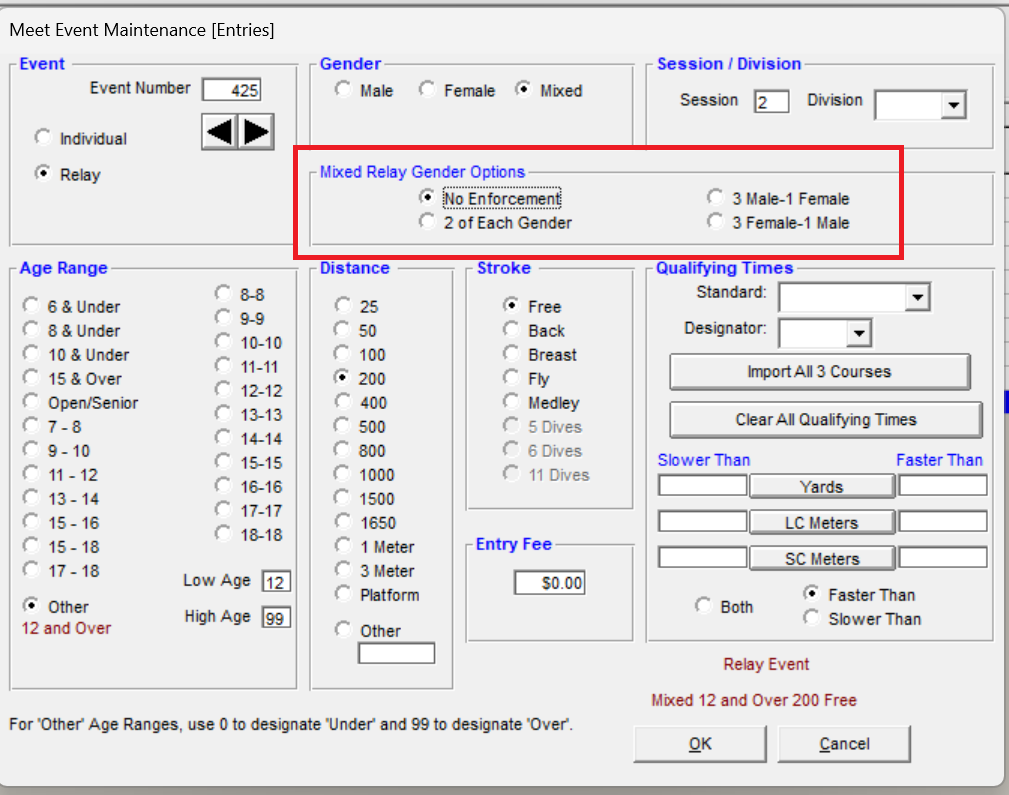Viewport: 1009px width, 795px height.
Task: Open the Division dropdown
Action: [952, 105]
